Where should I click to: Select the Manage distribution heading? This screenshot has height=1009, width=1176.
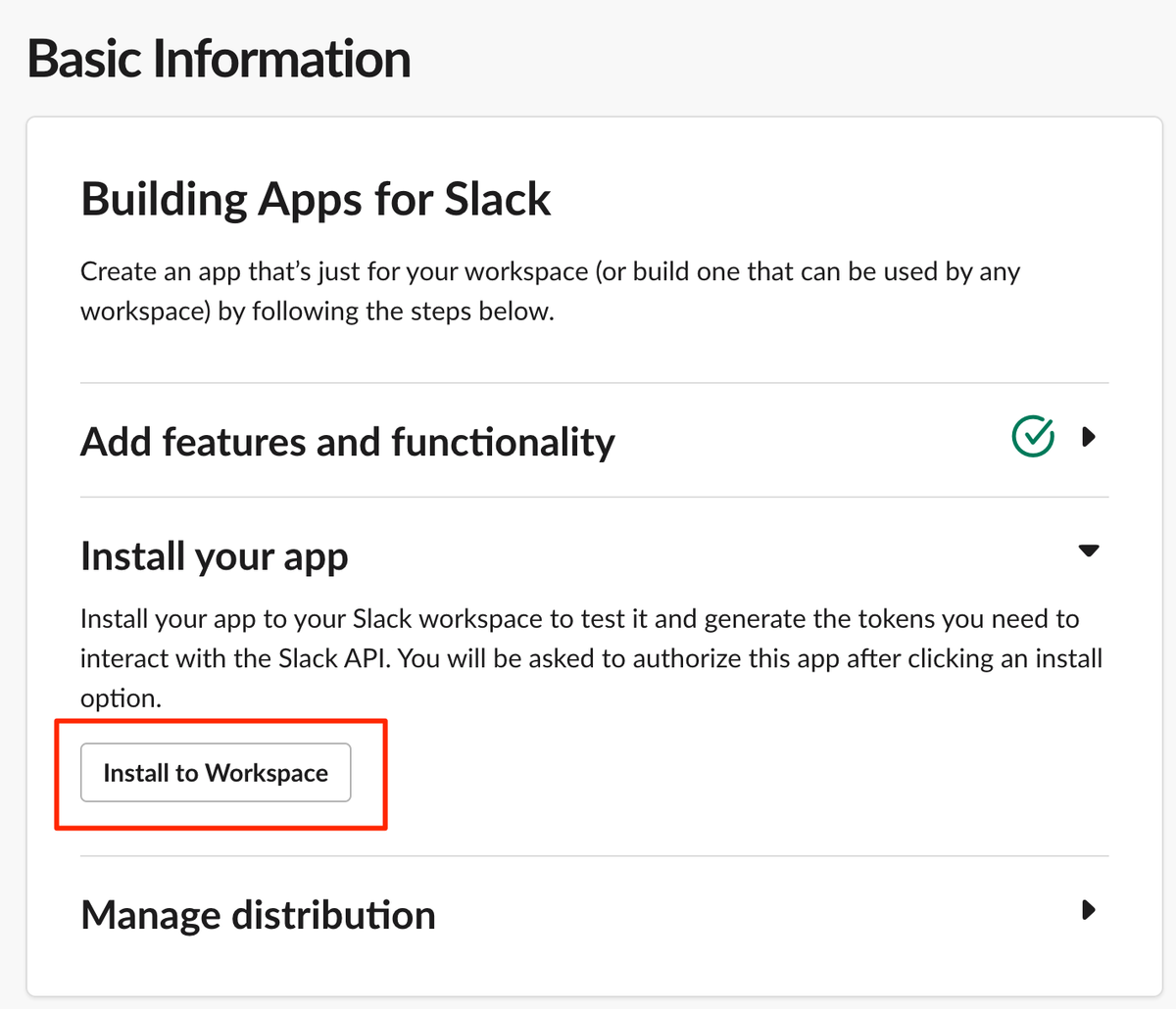tap(259, 915)
